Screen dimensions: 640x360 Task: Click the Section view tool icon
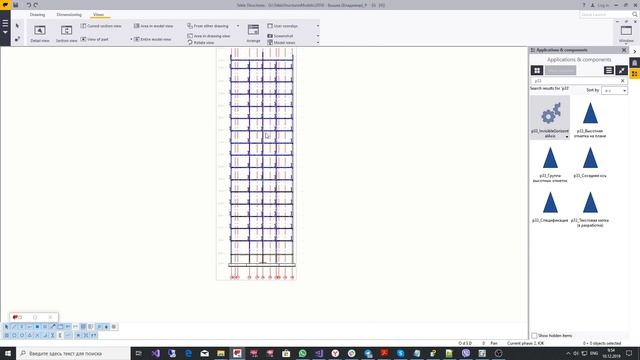pos(66,31)
